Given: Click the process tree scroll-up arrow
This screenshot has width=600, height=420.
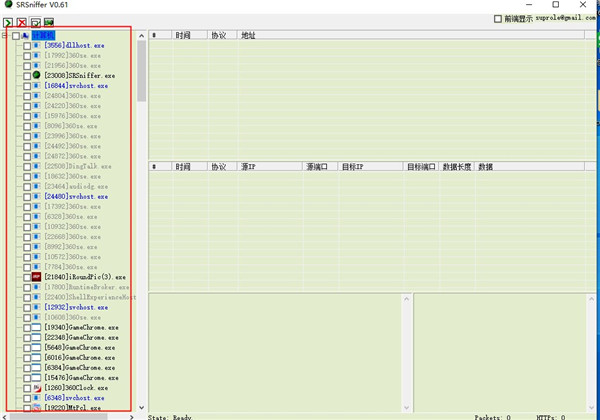Looking at the screenshot, I should click(x=141, y=36).
